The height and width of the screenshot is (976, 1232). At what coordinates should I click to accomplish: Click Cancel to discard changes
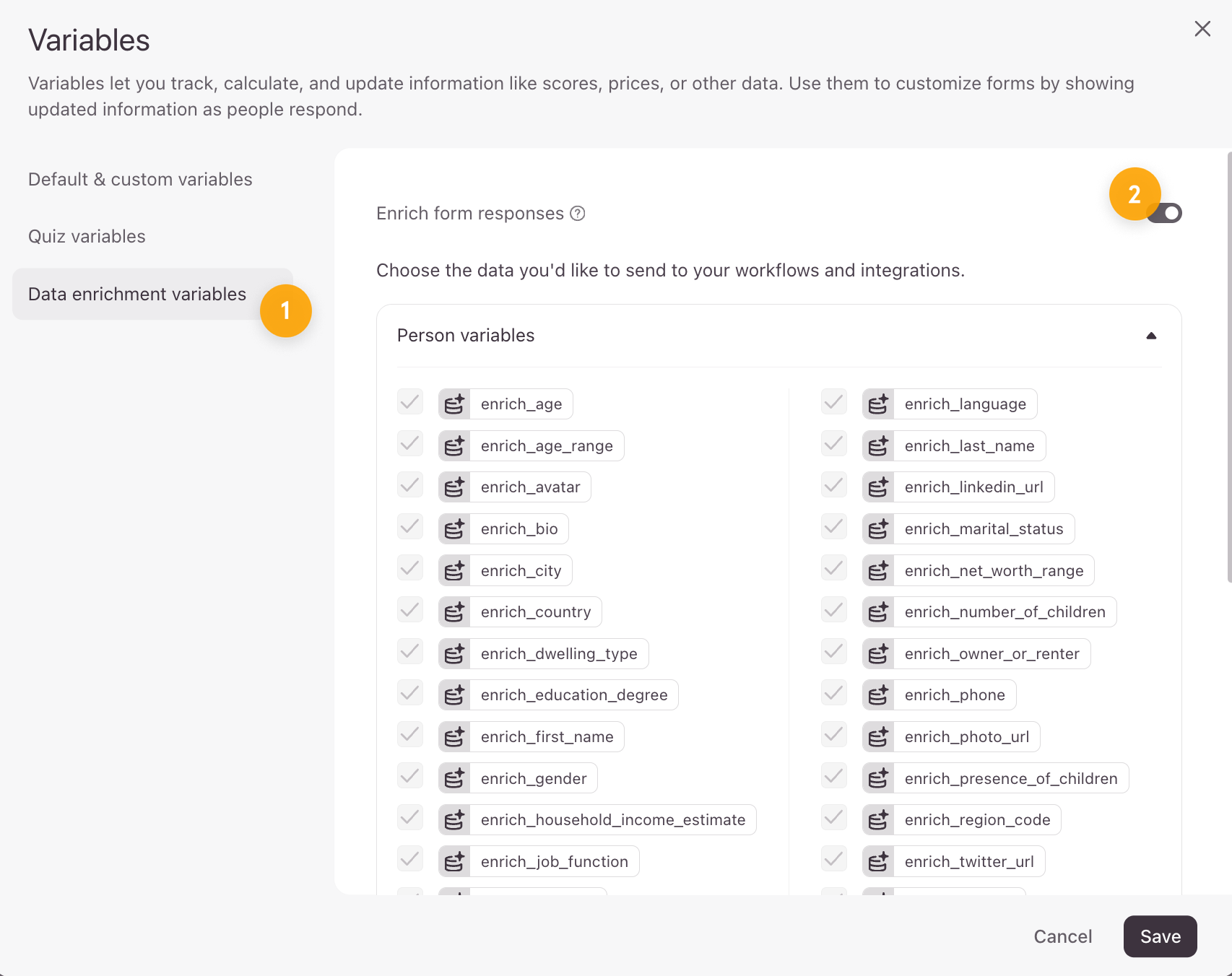(x=1062, y=936)
